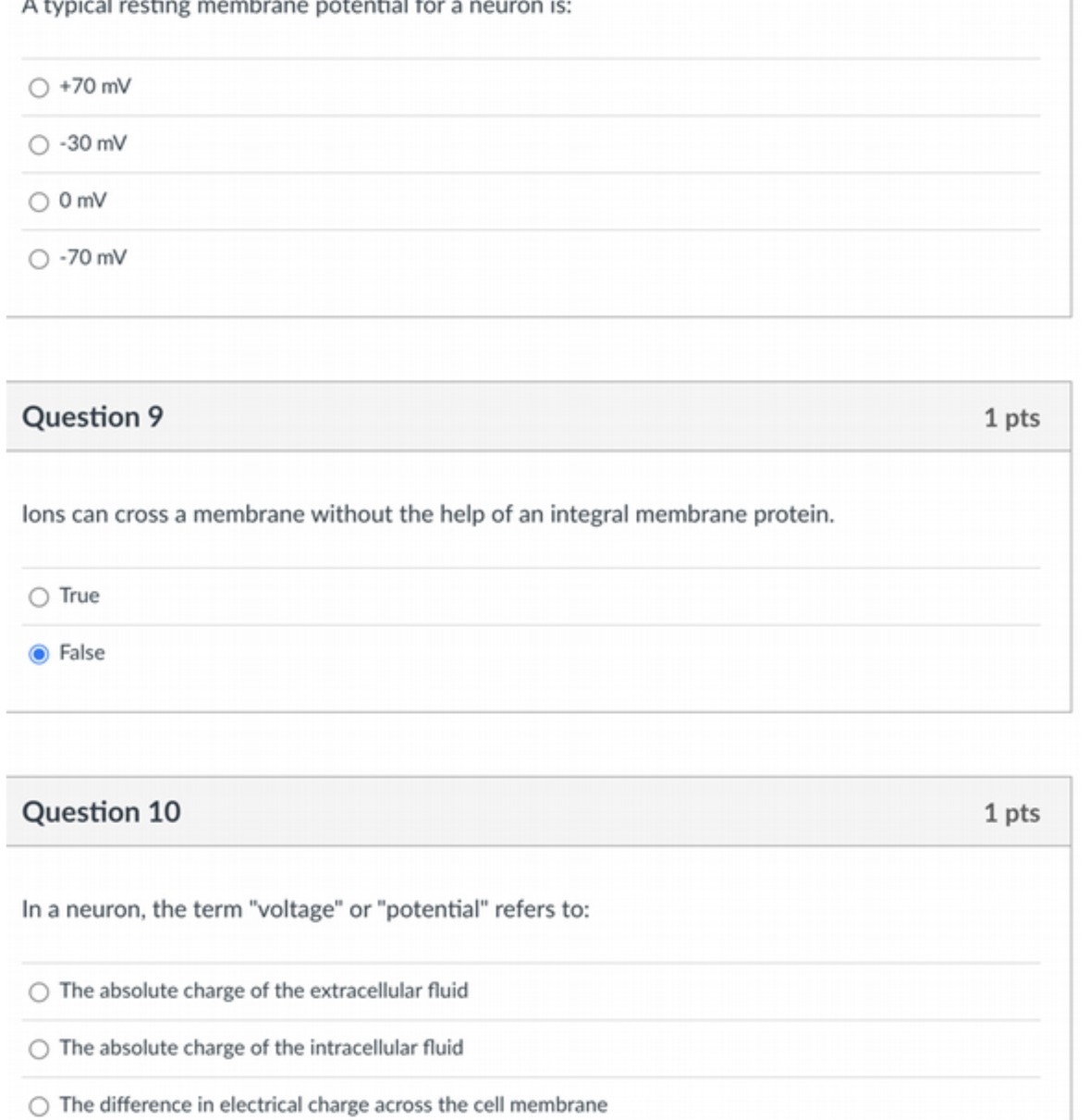The width and height of the screenshot is (1090, 1120).
Task: Click the "-70 mV" answer label text
Action: click(93, 258)
